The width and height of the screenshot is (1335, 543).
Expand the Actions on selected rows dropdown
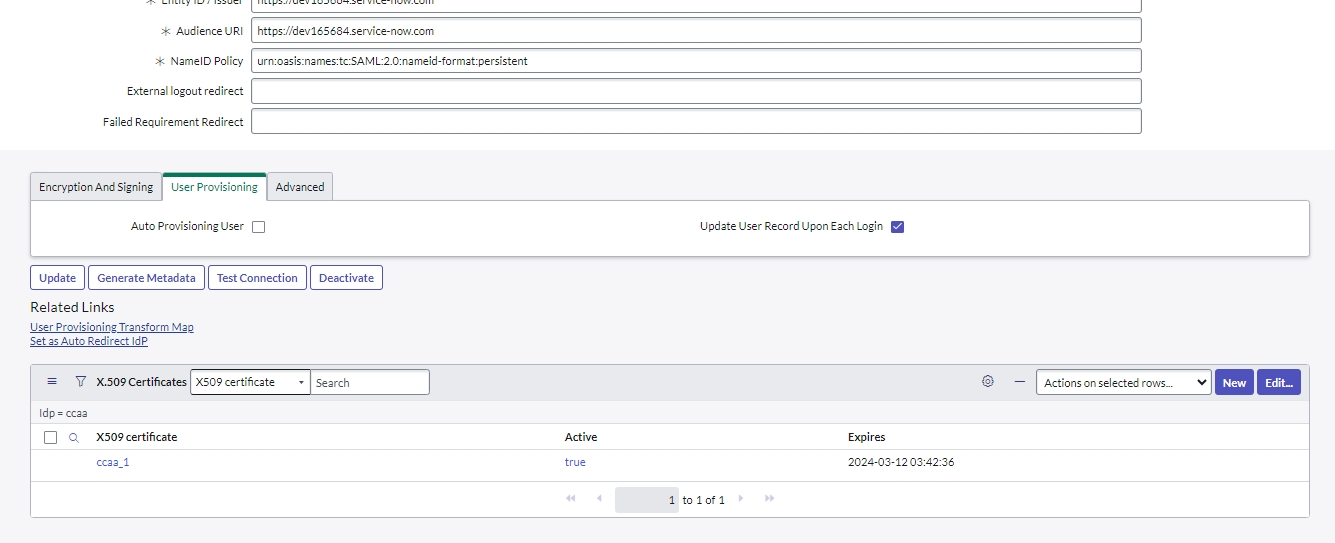point(1123,382)
